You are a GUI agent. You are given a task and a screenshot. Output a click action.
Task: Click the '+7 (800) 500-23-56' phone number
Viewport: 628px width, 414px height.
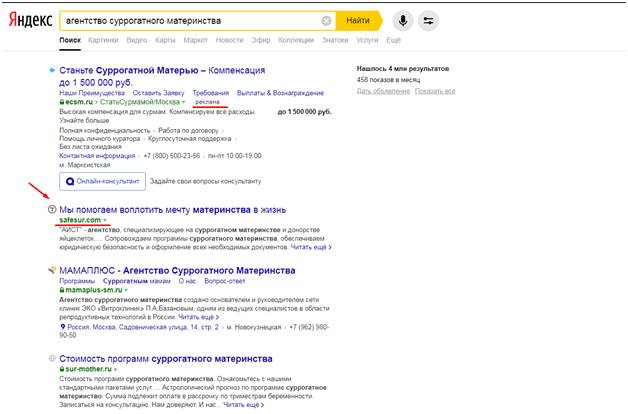pyautogui.click(x=172, y=156)
